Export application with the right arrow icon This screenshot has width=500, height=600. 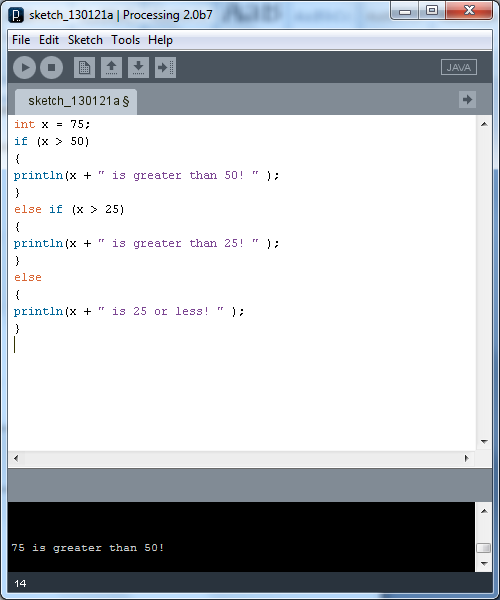point(165,68)
